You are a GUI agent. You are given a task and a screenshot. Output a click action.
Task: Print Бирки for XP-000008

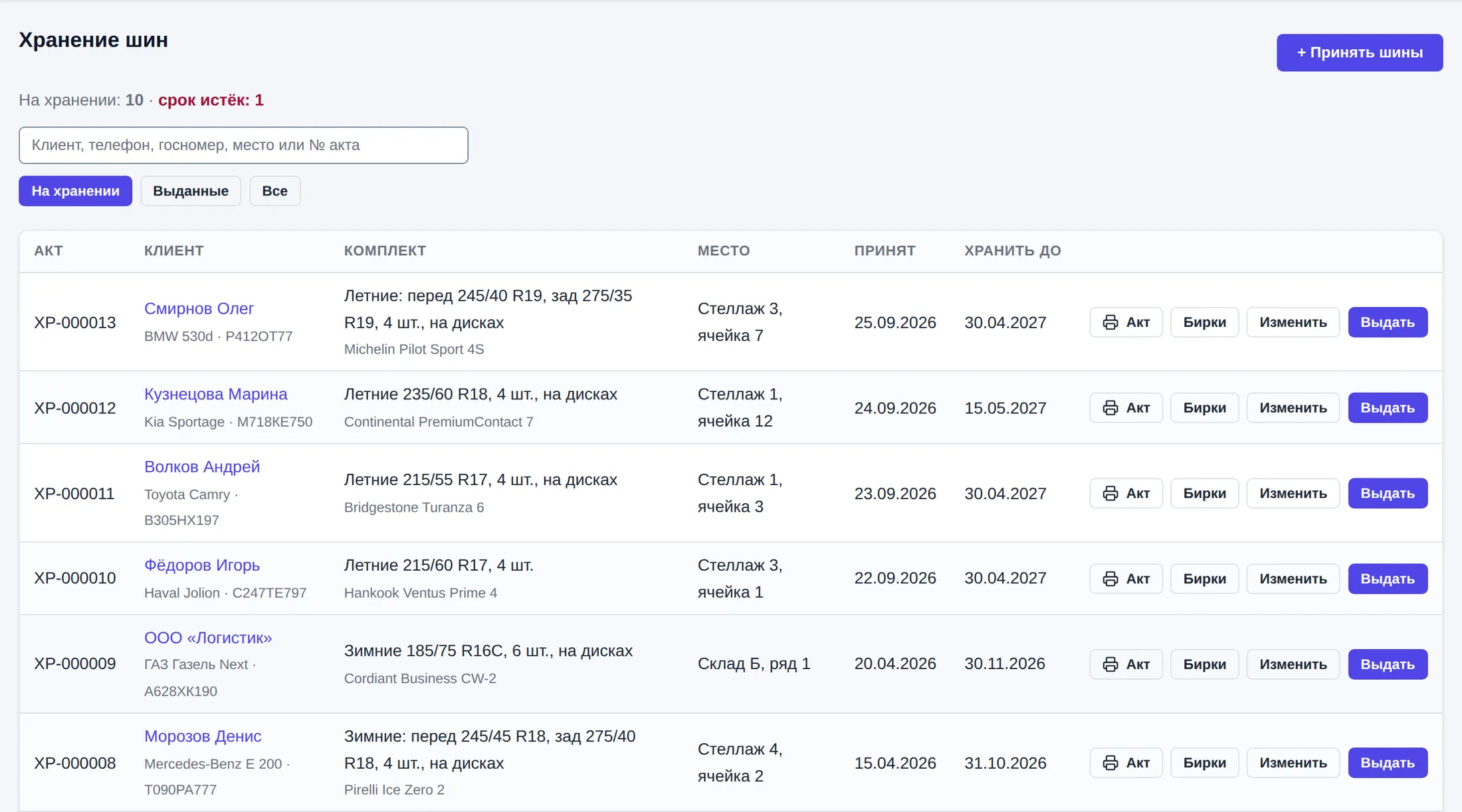tap(1204, 763)
